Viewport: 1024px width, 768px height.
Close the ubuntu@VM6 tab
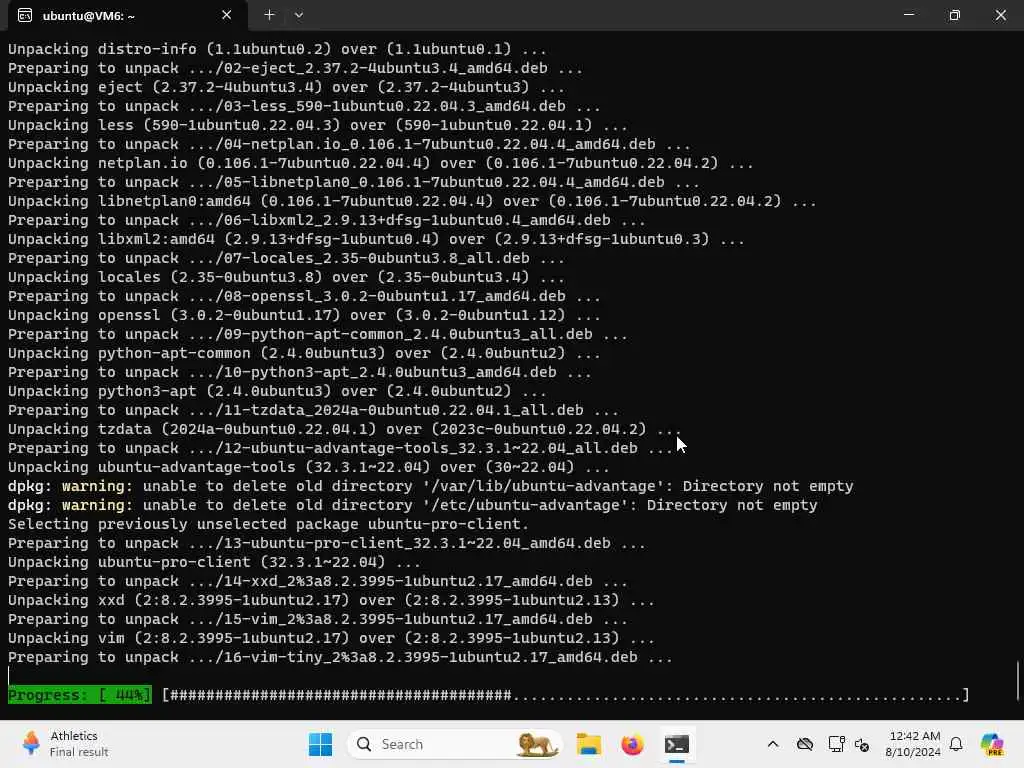click(226, 15)
